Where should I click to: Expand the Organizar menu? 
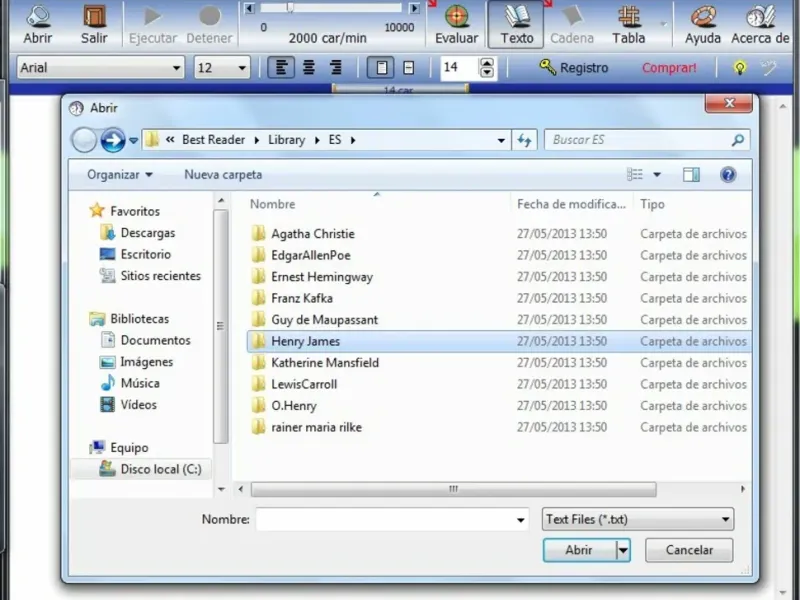point(120,174)
